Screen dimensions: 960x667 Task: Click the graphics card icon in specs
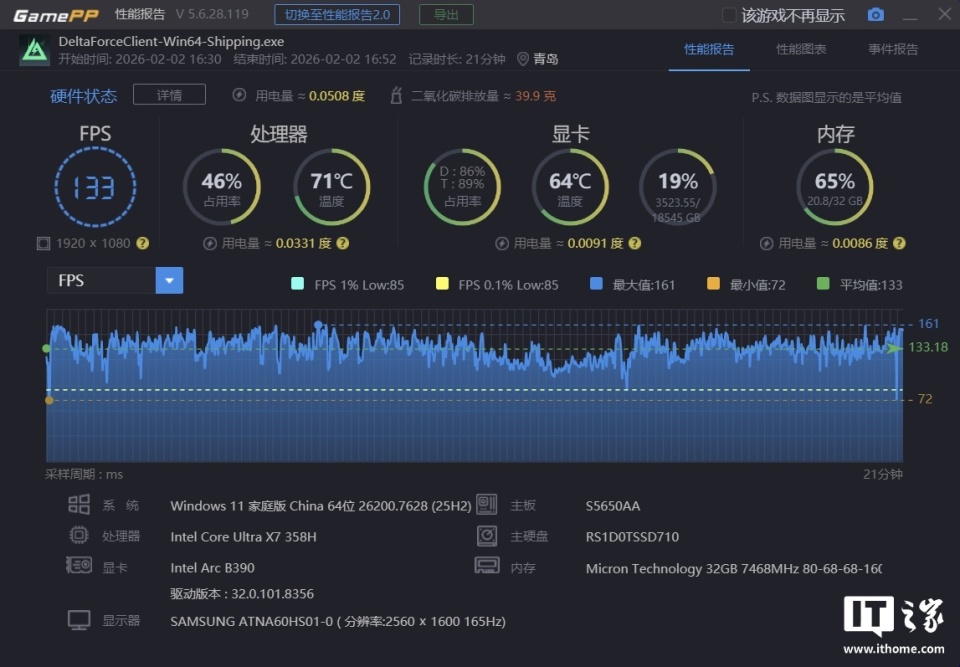pyautogui.click(x=79, y=565)
